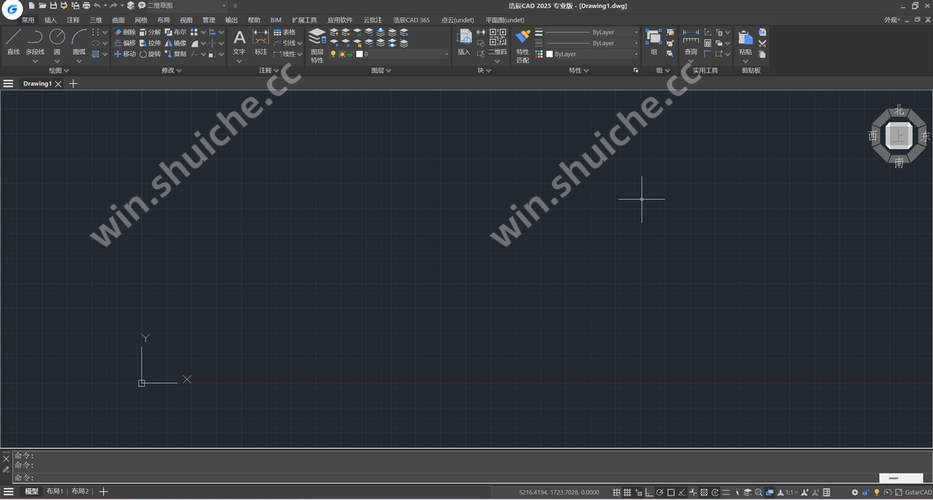Open the 视图 ribbon tab
Viewport: 933px width, 500px height.
tap(186, 20)
